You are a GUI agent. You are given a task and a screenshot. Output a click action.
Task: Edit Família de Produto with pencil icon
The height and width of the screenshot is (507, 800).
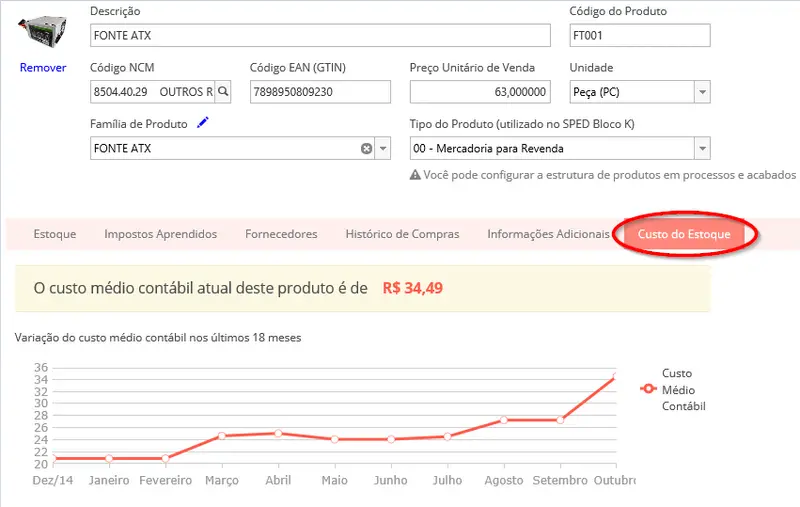tap(203, 122)
